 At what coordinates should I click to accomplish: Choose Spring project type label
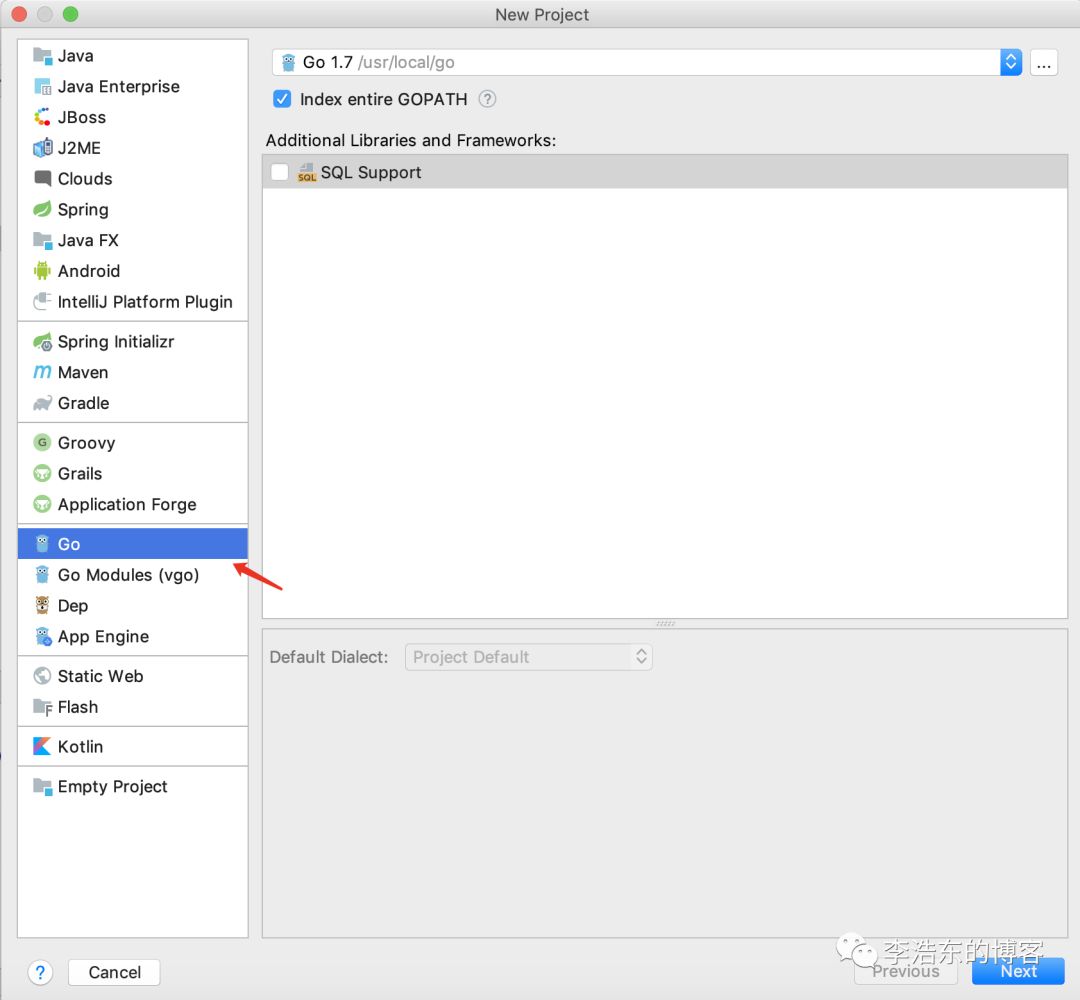tap(83, 209)
